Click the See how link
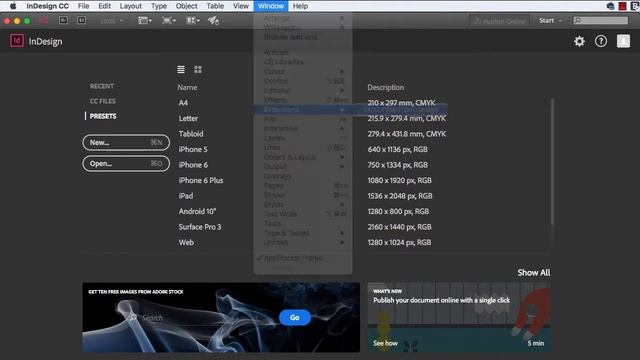The height and width of the screenshot is (360, 640). point(385,343)
